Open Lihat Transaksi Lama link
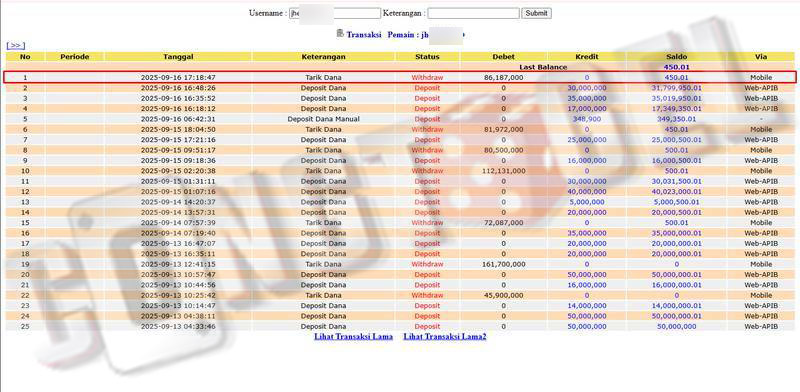Viewport: 800px width, 392px height. pos(354,337)
